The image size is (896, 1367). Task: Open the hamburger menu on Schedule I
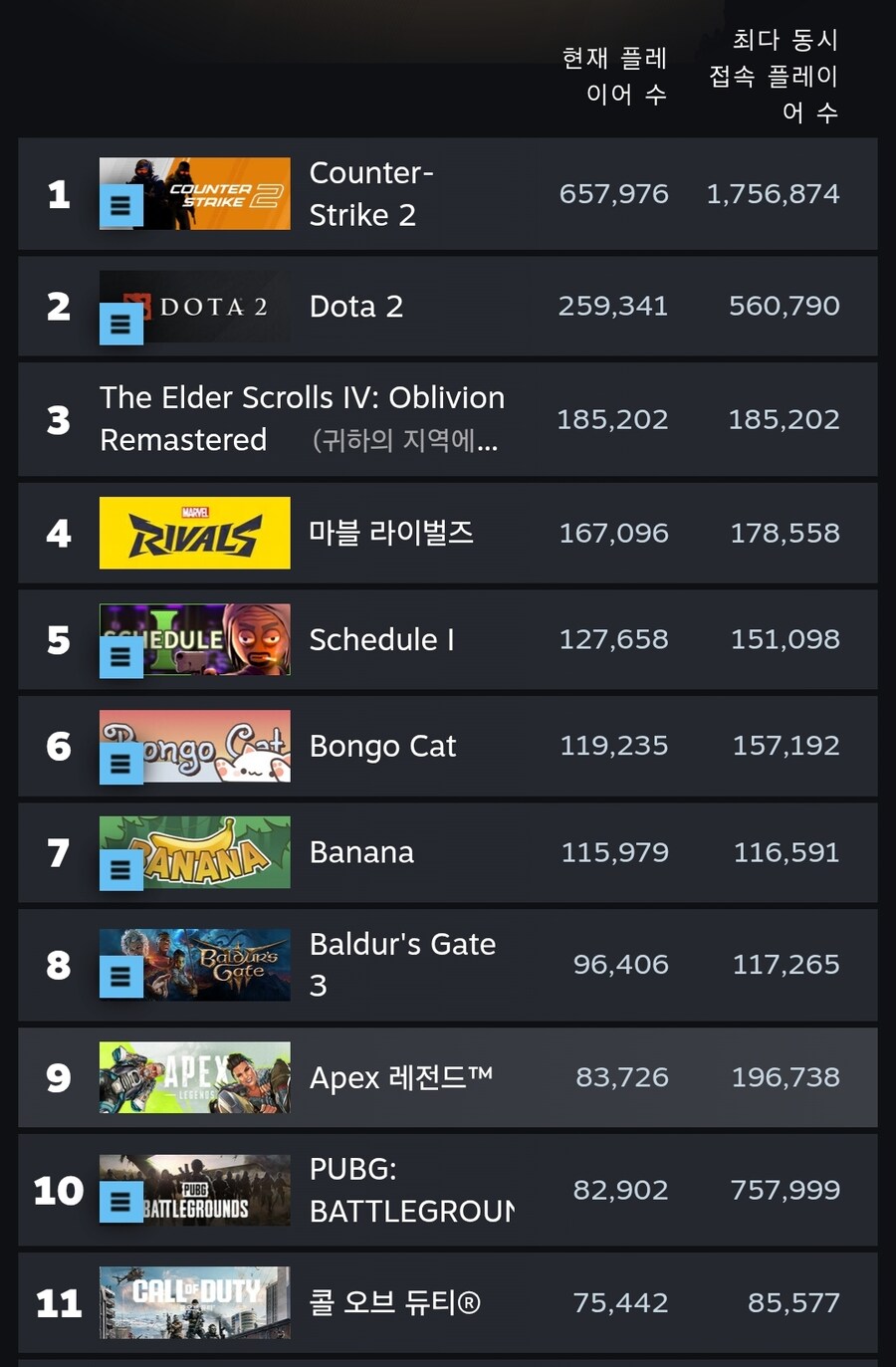point(120,656)
